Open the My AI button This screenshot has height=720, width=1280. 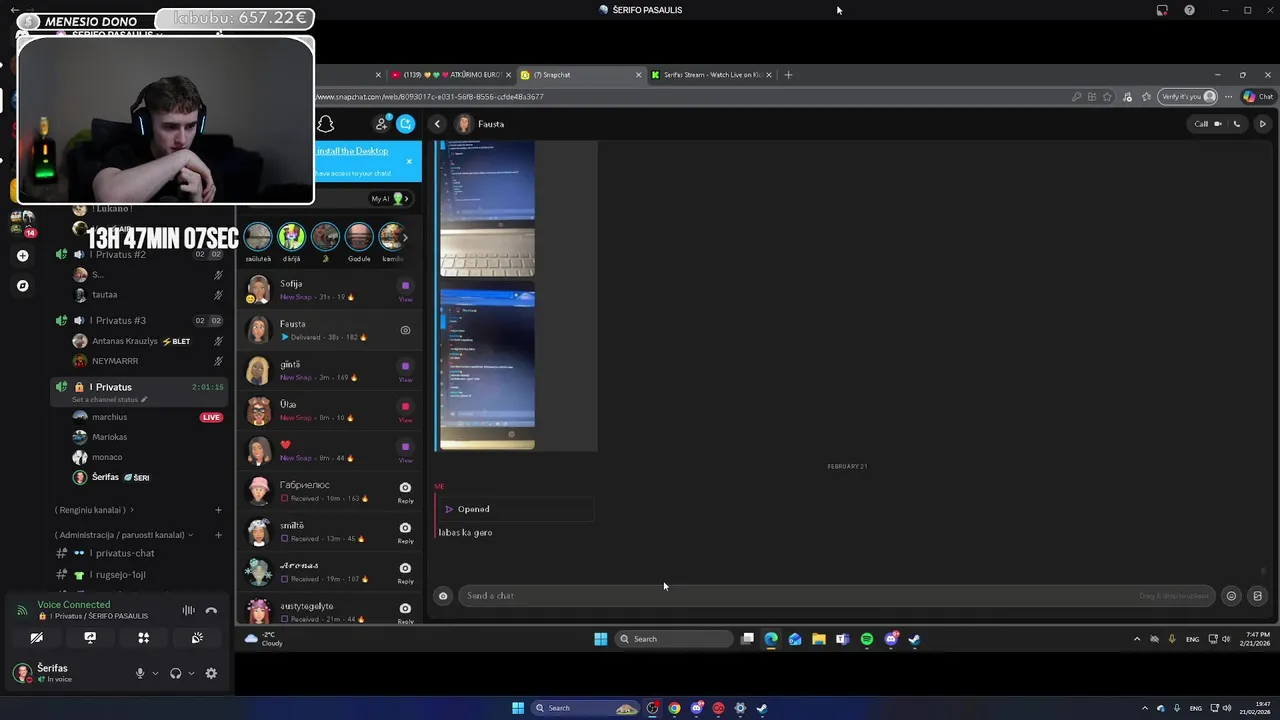tap(390, 198)
